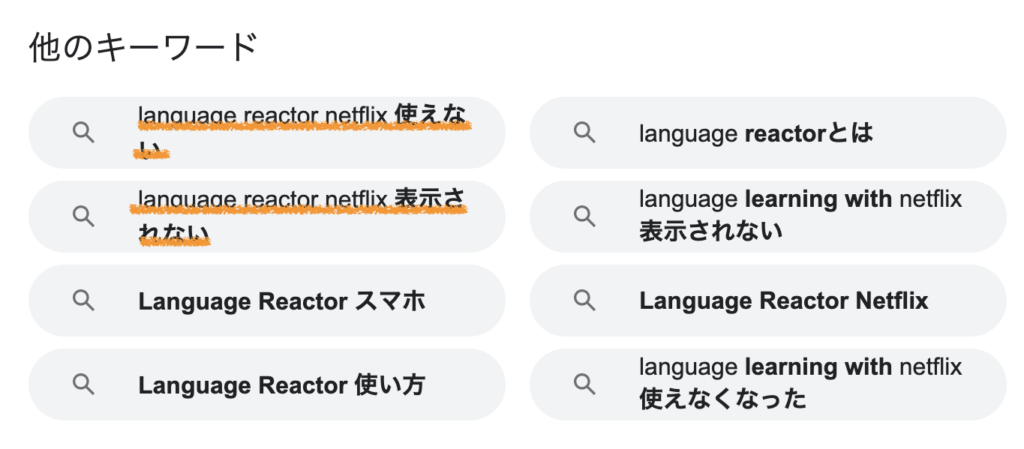This screenshot has height=449, width=1024.
Task: Click bold '使えなくなった' in the bottom-right suggestion
Action: coord(722,401)
